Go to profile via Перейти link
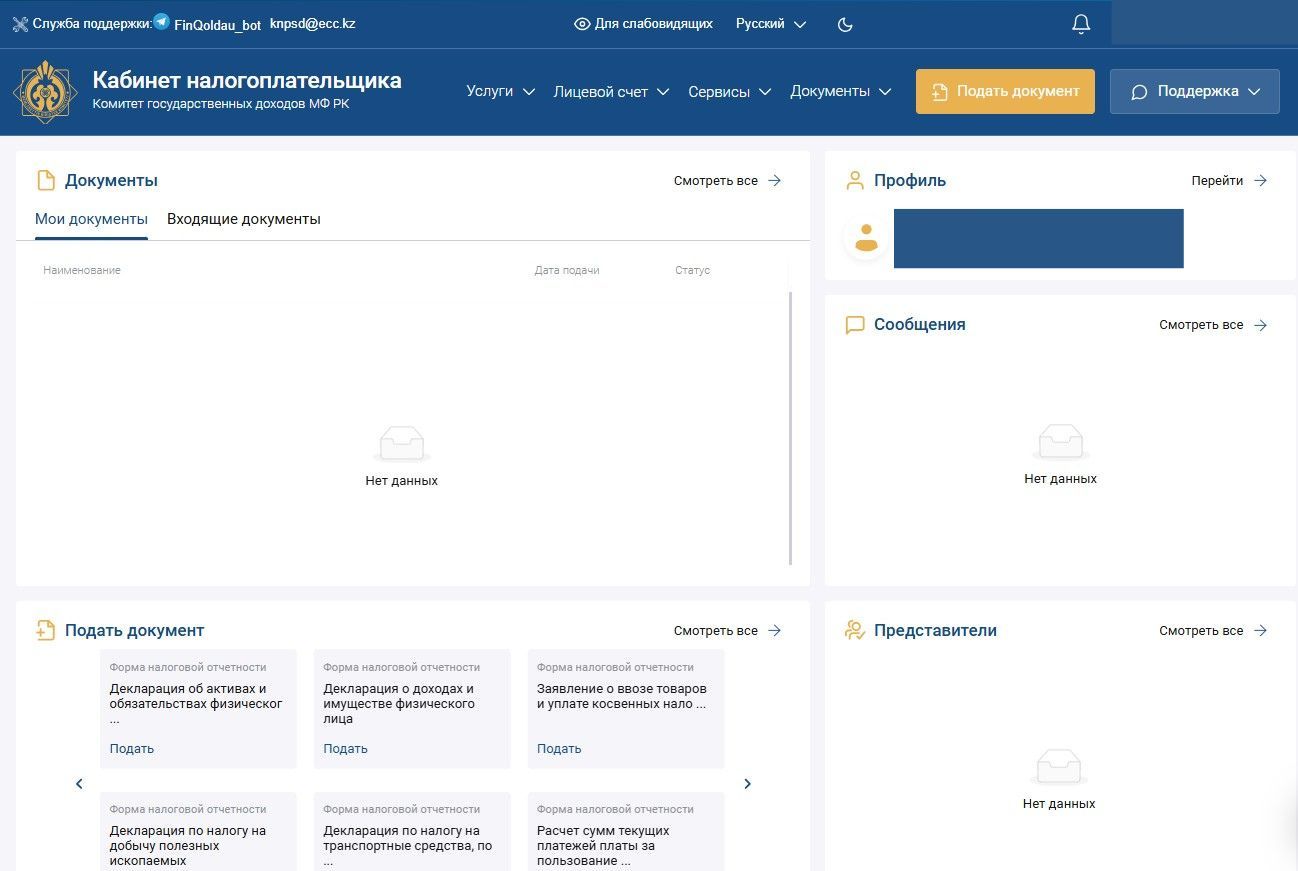The height and width of the screenshot is (871, 1298). tap(1229, 181)
